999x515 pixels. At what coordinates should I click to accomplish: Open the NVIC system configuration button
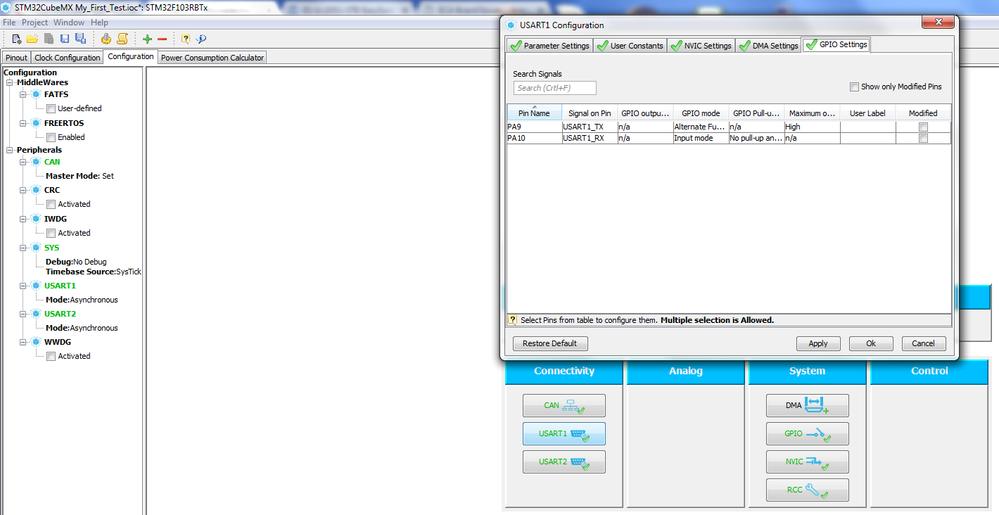807,461
